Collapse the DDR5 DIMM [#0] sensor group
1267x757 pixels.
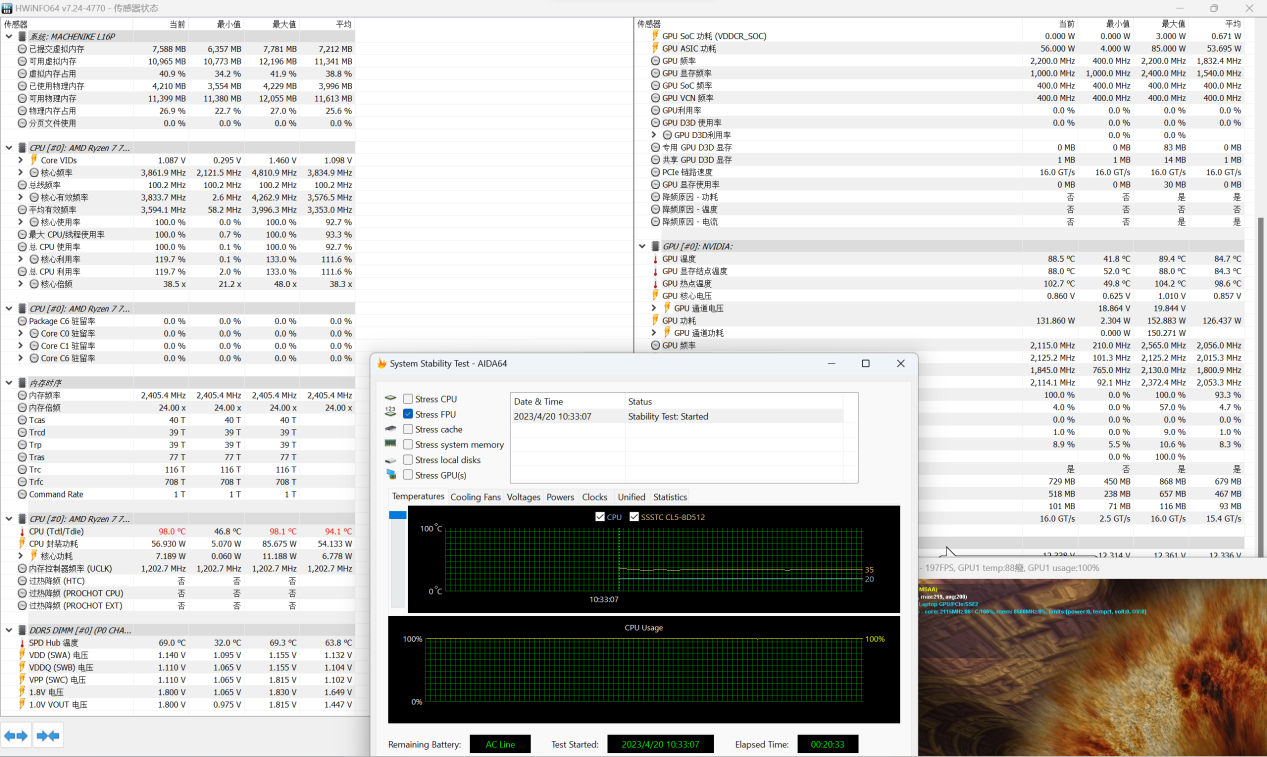9,630
